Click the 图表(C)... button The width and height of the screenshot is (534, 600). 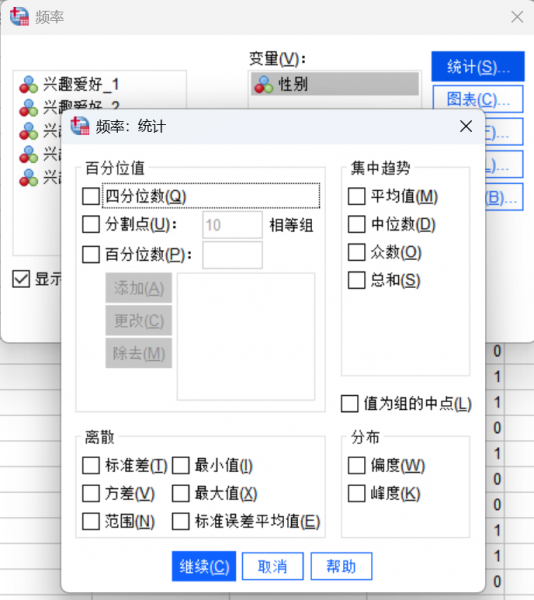tap(478, 99)
